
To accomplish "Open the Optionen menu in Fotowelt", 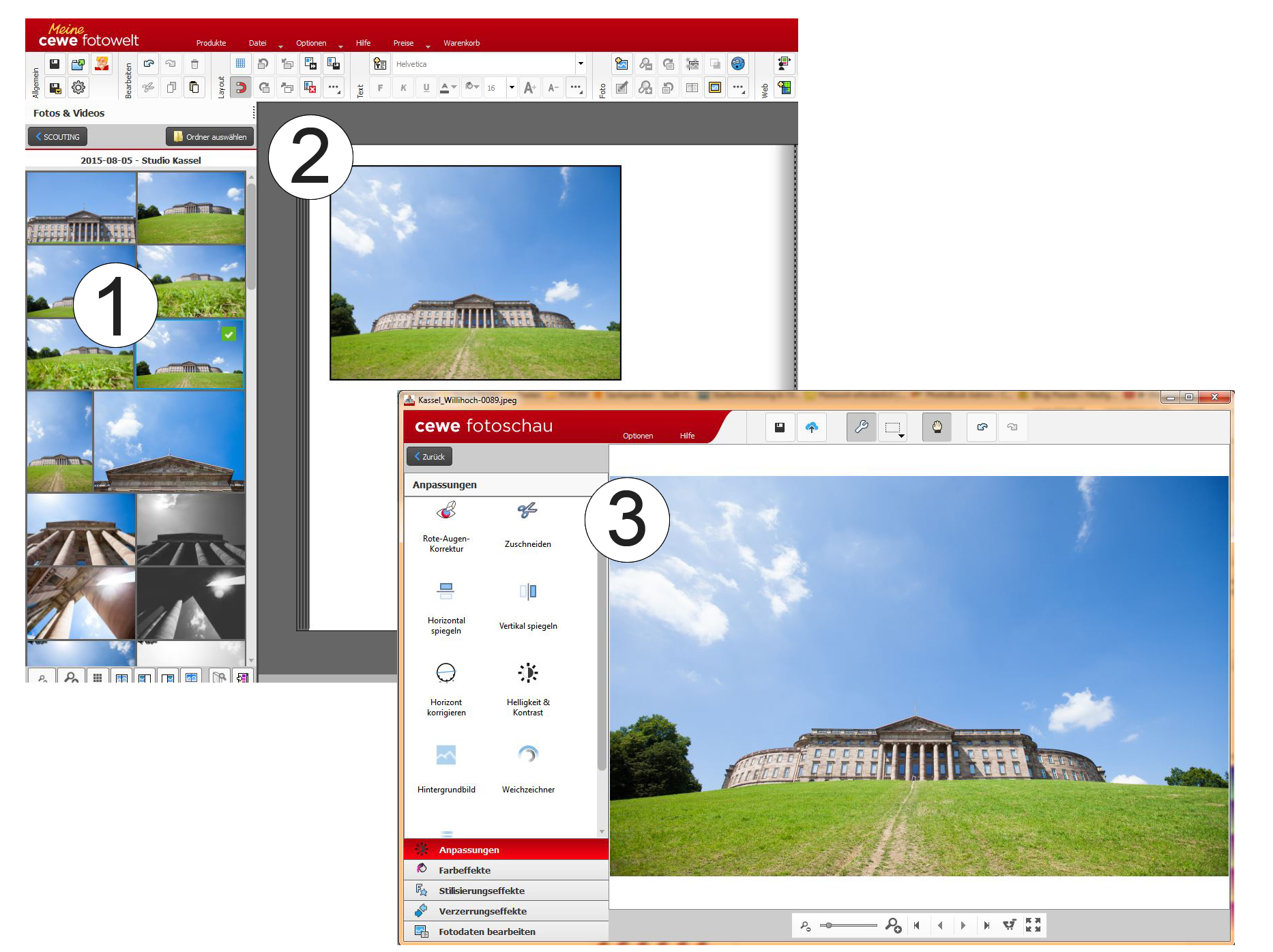I will (311, 43).
